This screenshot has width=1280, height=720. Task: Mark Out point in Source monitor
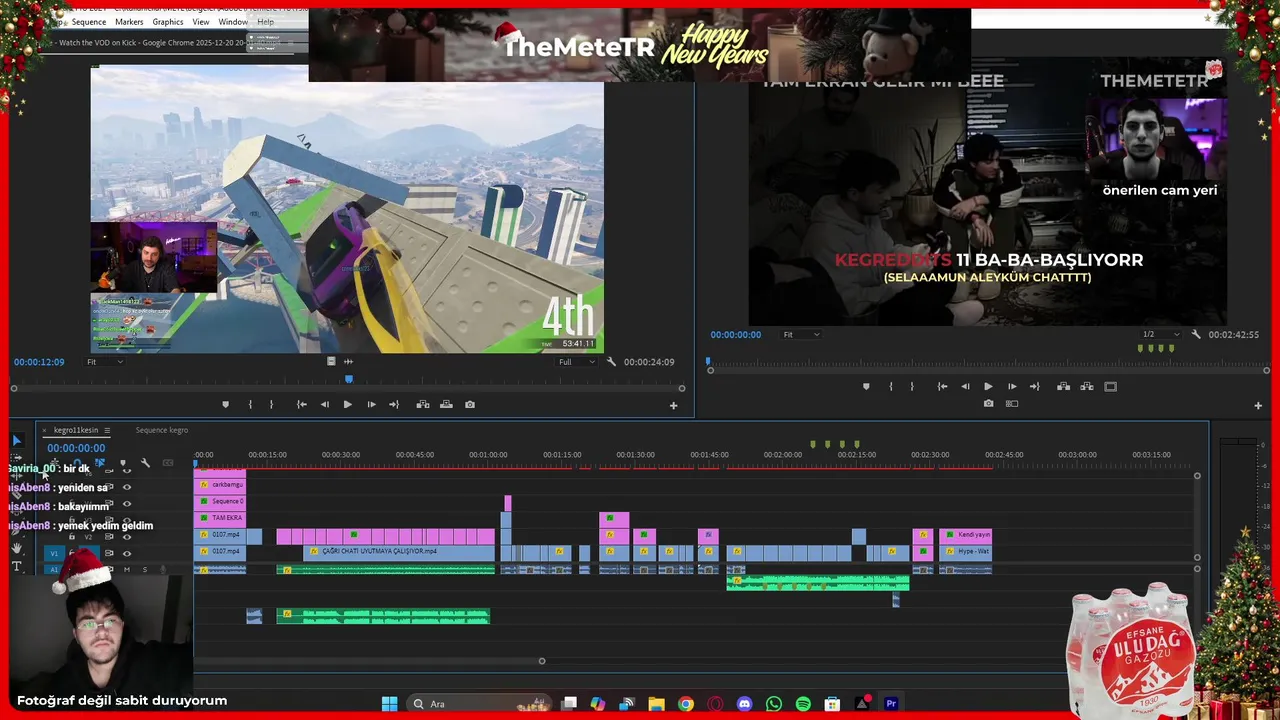(271, 404)
